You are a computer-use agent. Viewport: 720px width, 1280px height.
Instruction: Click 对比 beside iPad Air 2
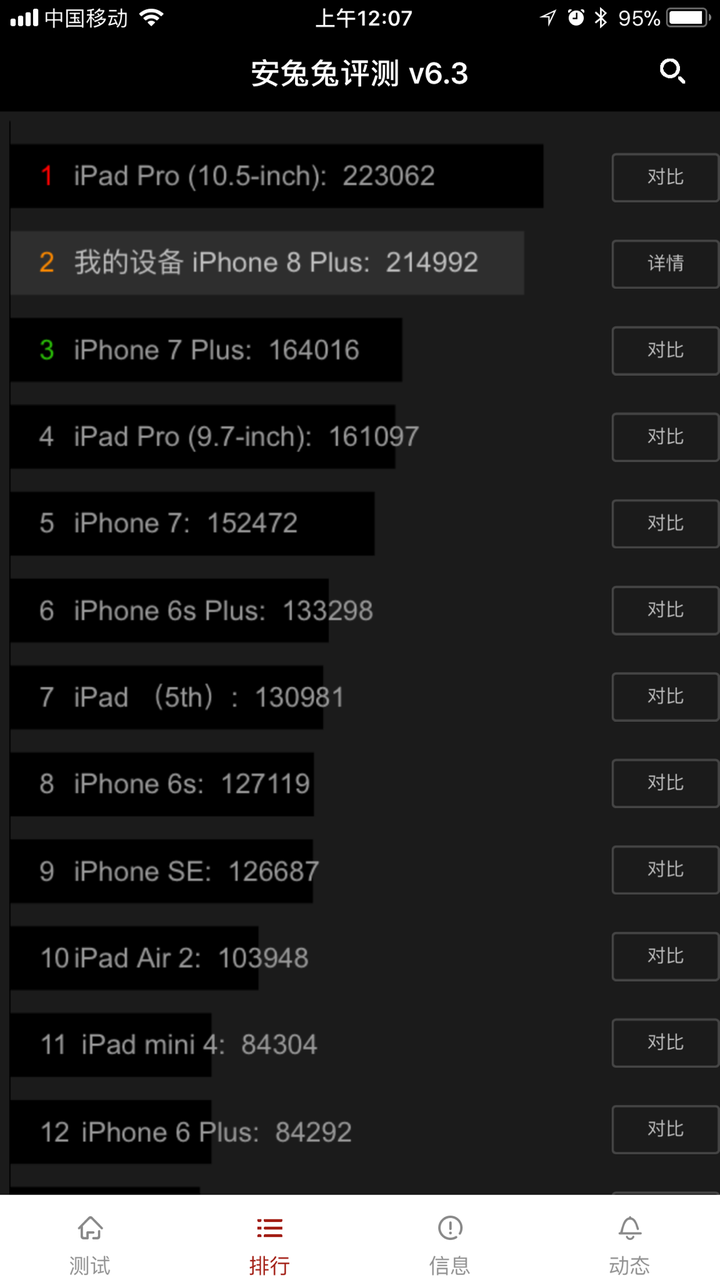665,957
